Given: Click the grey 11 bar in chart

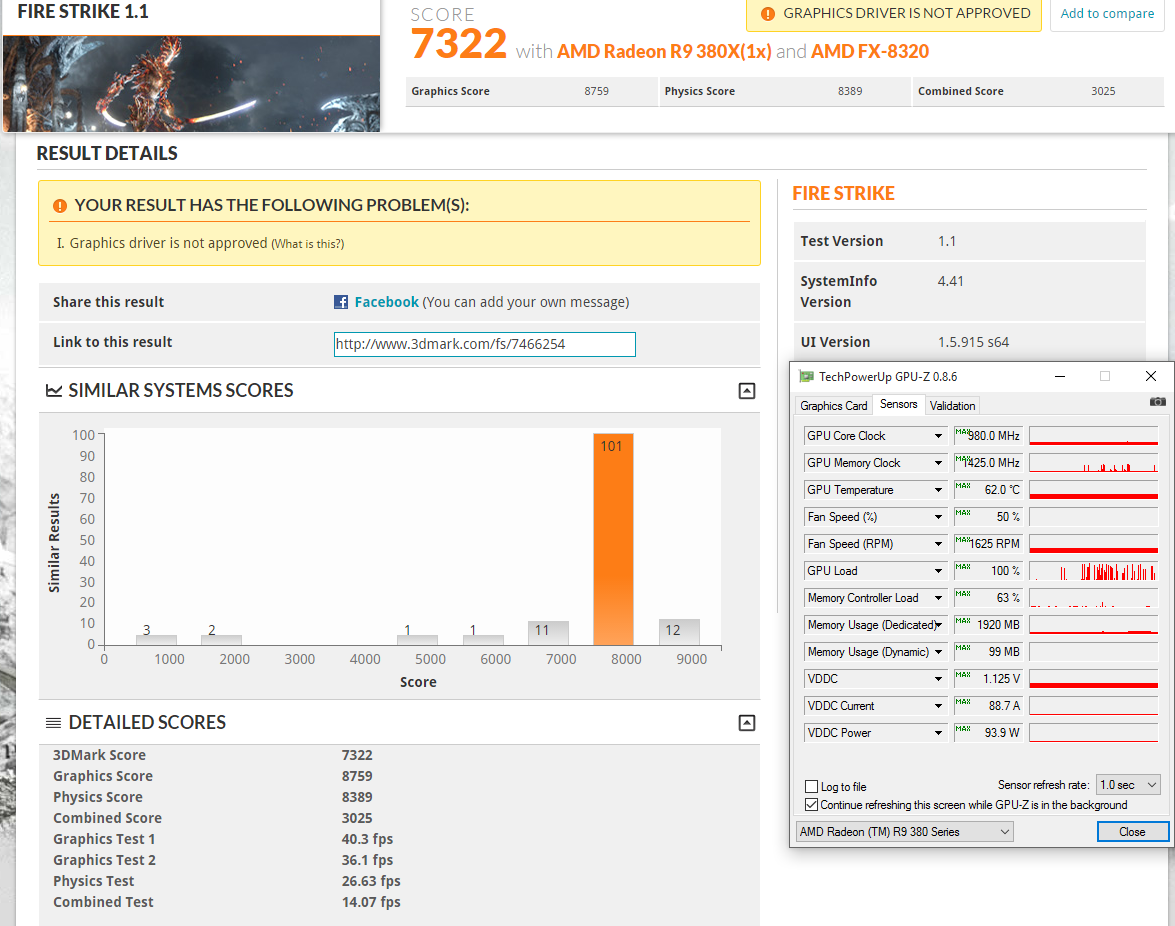Looking at the screenshot, I should tap(548, 632).
